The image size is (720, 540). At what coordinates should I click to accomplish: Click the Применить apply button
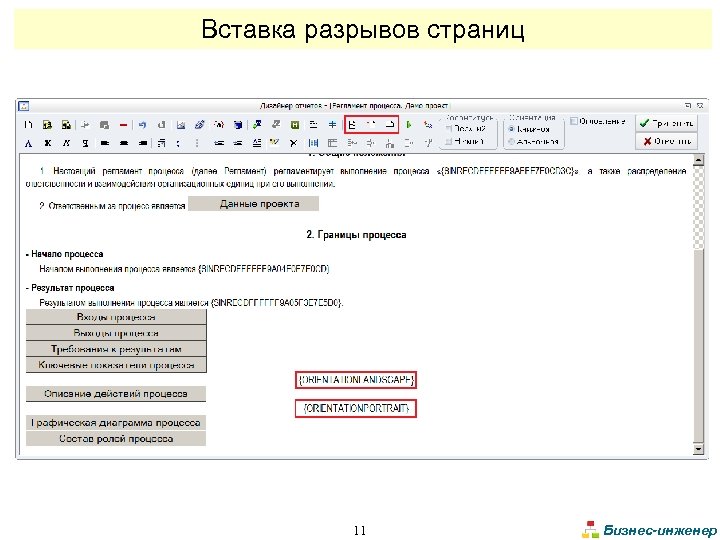[x=666, y=123]
